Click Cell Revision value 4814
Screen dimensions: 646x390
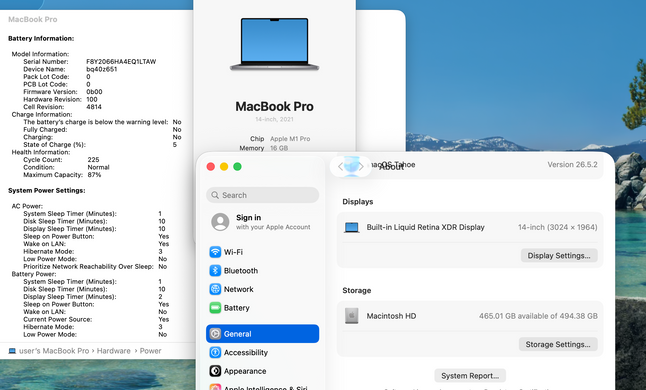(94, 107)
